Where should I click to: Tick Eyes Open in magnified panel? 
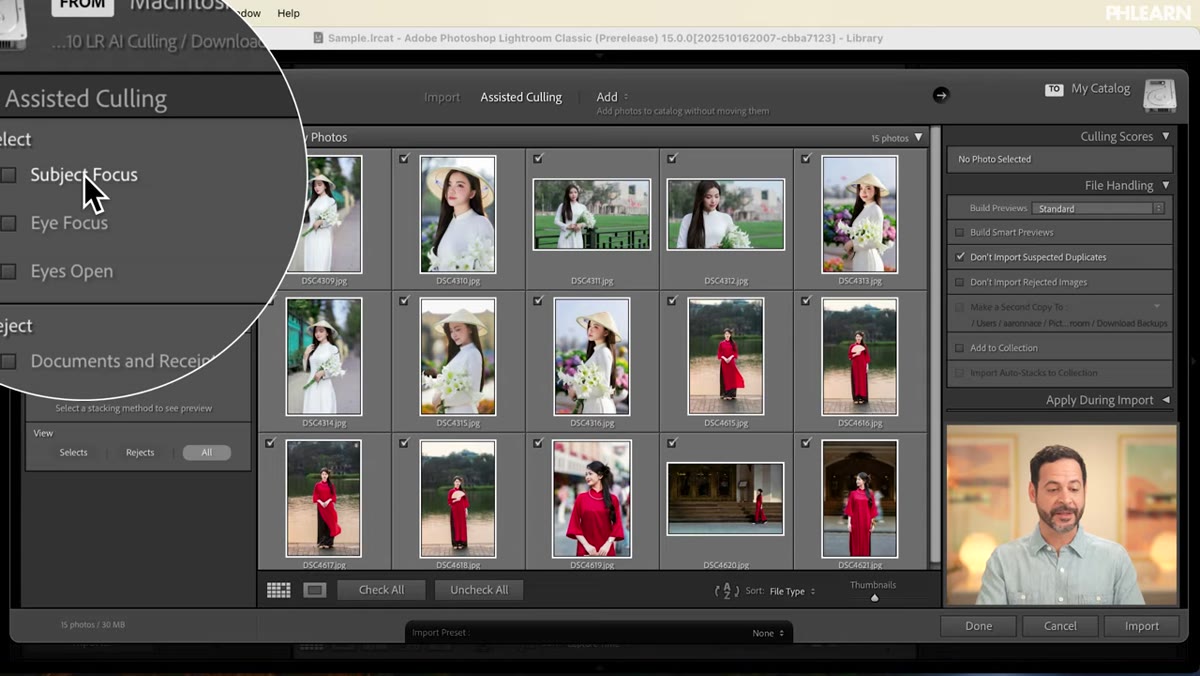pos(8,271)
